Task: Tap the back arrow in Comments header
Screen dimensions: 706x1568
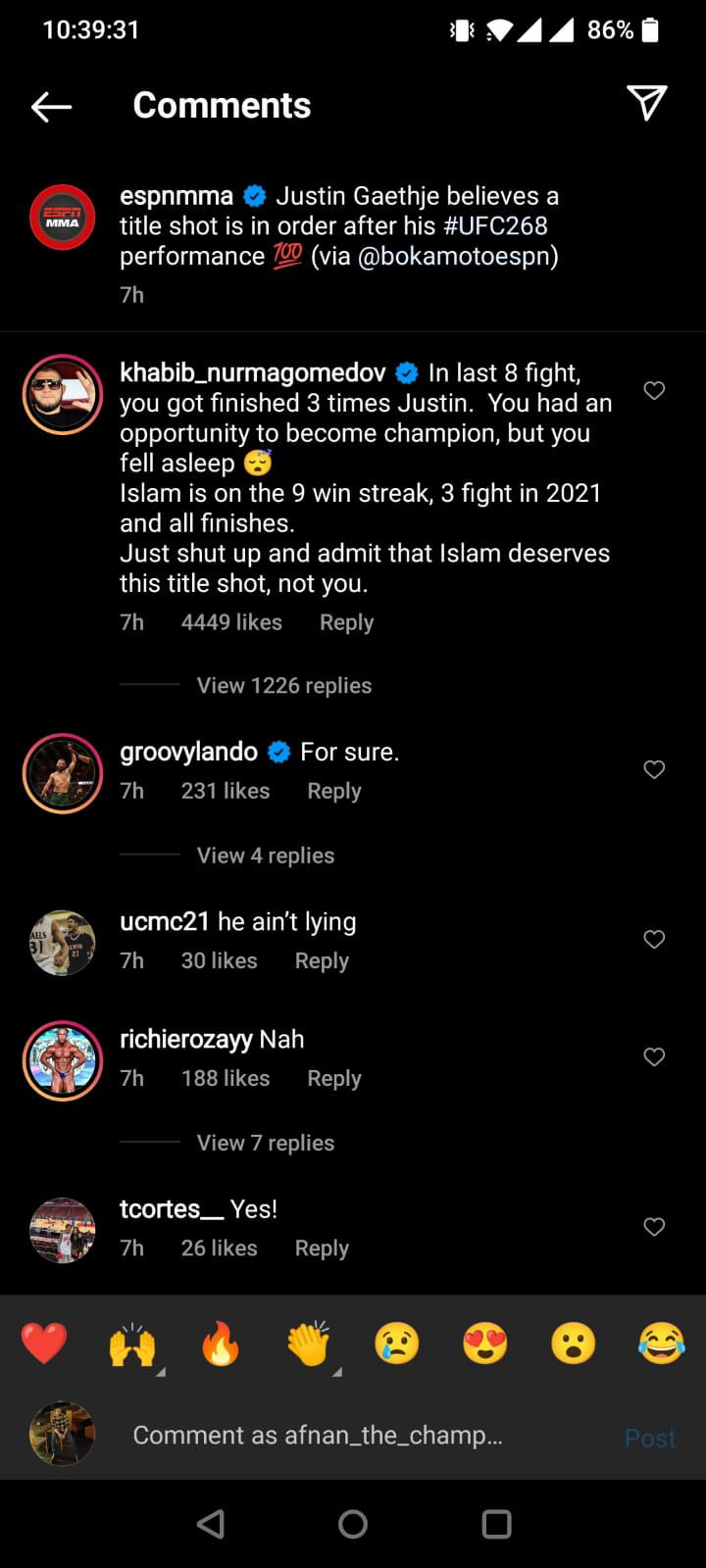Action: pyautogui.click(x=52, y=107)
